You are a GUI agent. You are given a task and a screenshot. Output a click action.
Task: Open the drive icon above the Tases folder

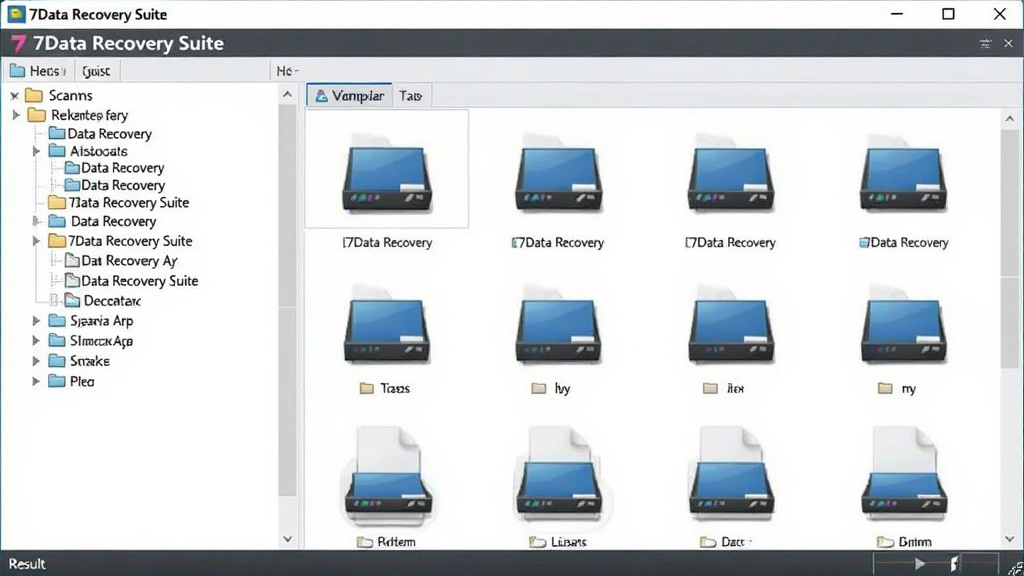click(387, 325)
